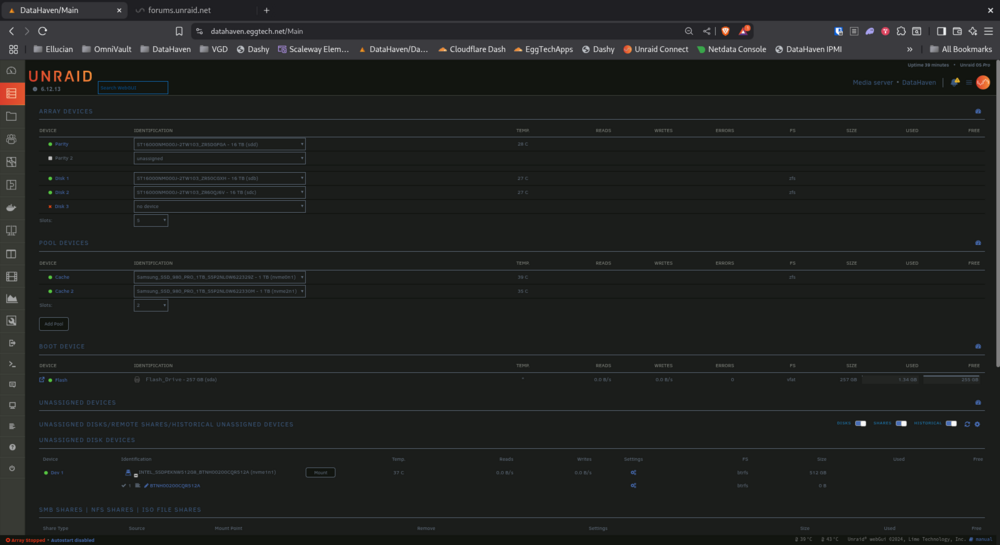Open the Shares folder sidebar icon
Viewport: 1000px width, 545px height.
click(11, 117)
